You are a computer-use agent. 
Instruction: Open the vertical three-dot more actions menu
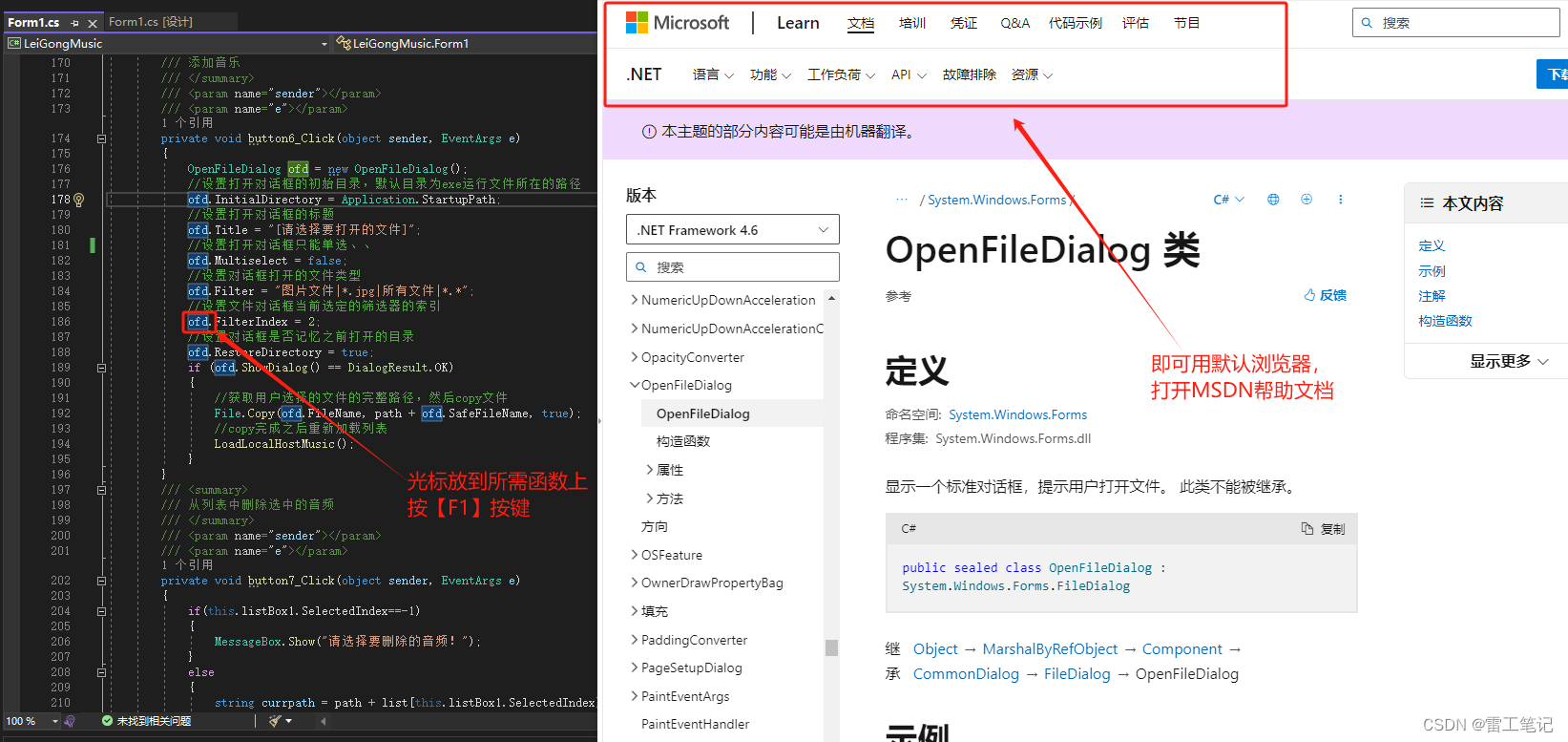[x=1341, y=200]
